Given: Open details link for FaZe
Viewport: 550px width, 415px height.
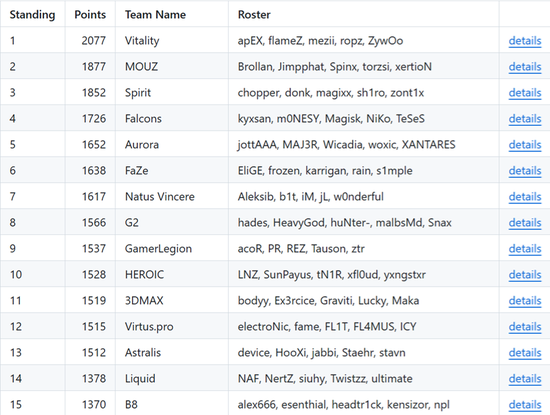Looking at the screenshot, I should click(525, 170).
